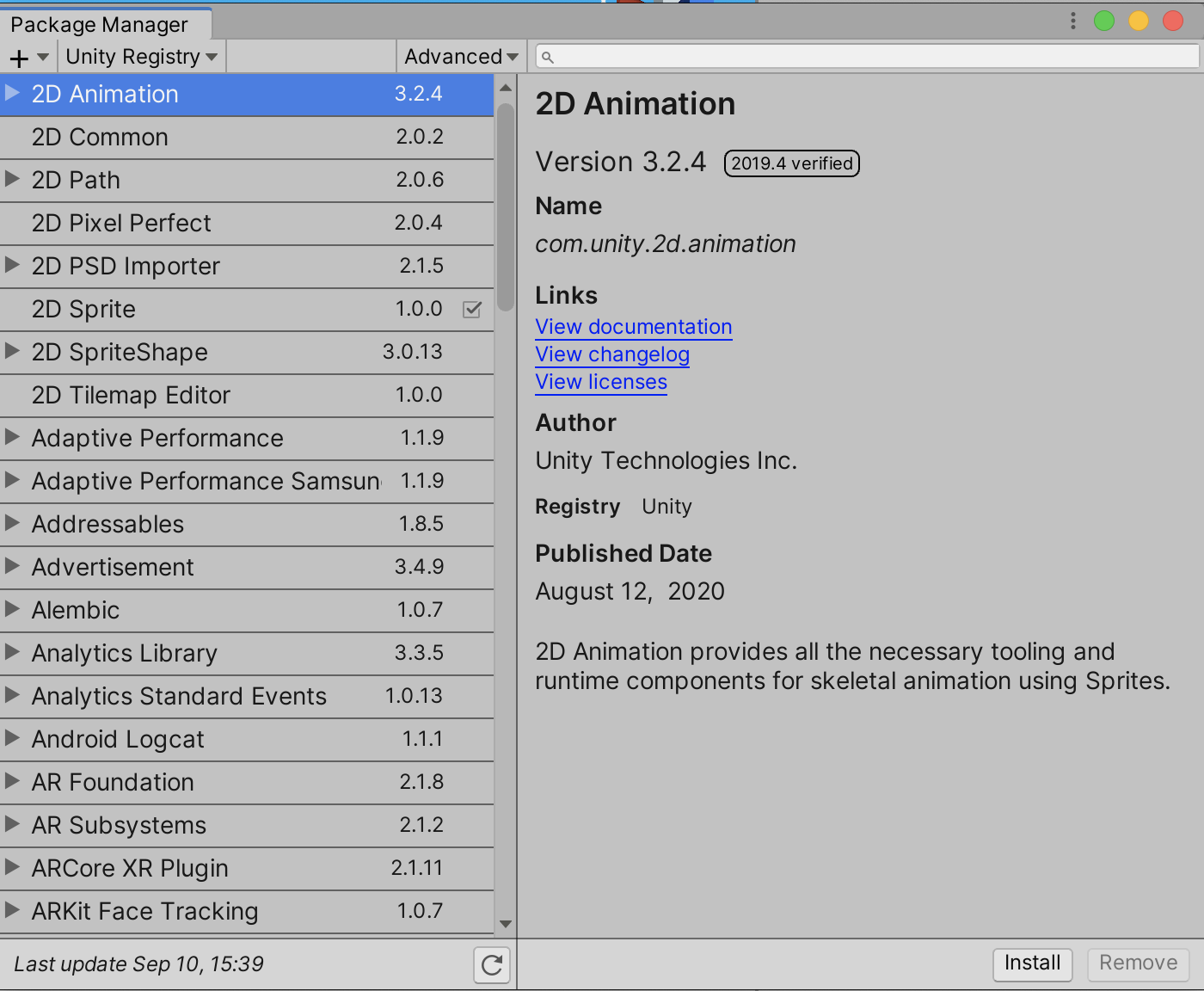Click the green window control button

pyautogui.click(x=1104, y=21)
